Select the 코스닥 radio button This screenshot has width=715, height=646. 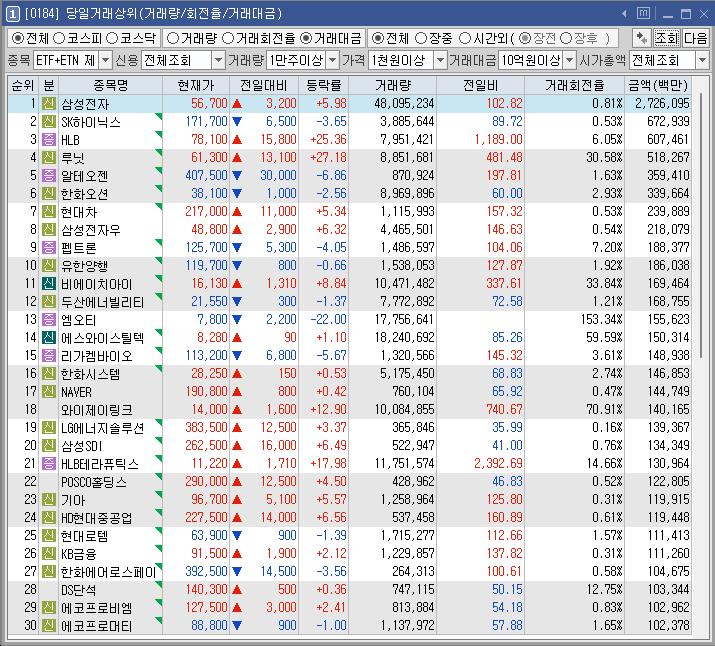pyautogui.click(x=112, y=38)
